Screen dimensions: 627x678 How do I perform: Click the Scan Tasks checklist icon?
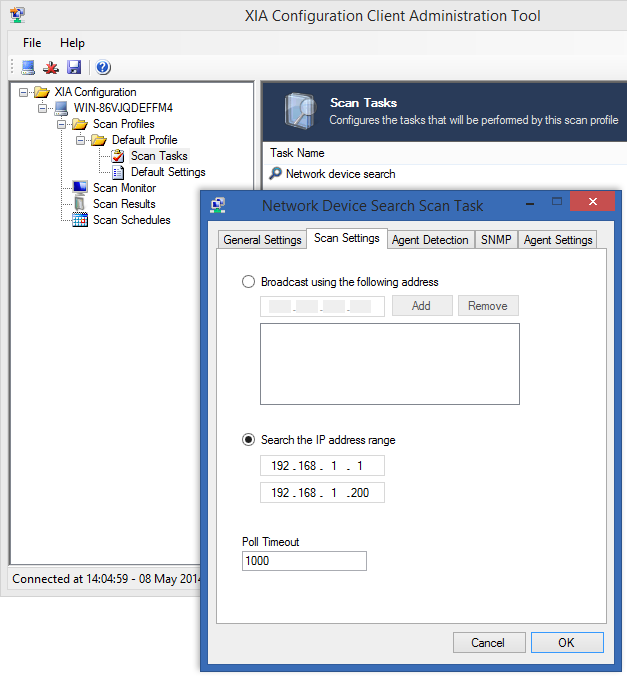tap(118, 156)
